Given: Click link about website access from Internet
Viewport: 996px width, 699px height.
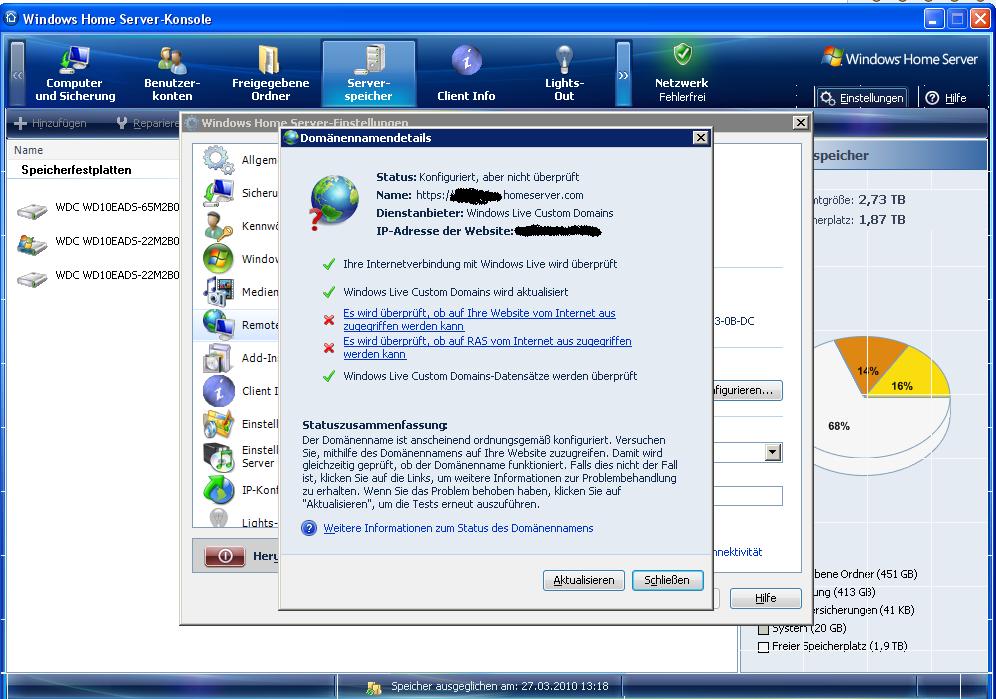Looking at the screenshot, I should [x=479, y=320].
